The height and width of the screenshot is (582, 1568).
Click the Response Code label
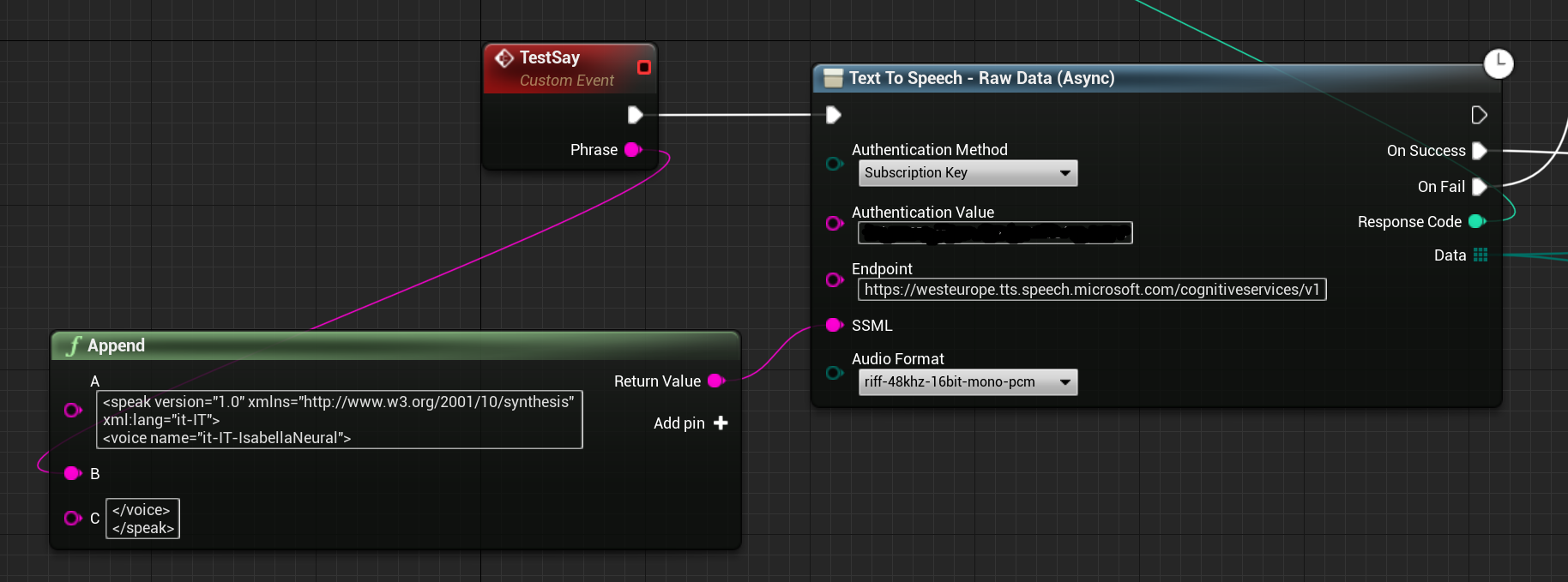click(x=1409, y=222)
